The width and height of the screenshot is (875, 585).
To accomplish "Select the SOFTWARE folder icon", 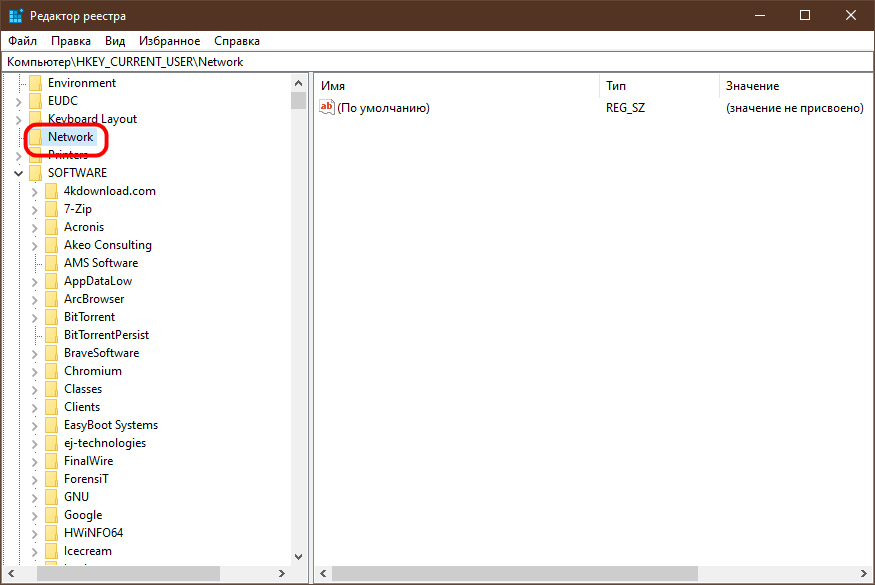I will coord(36,173).
